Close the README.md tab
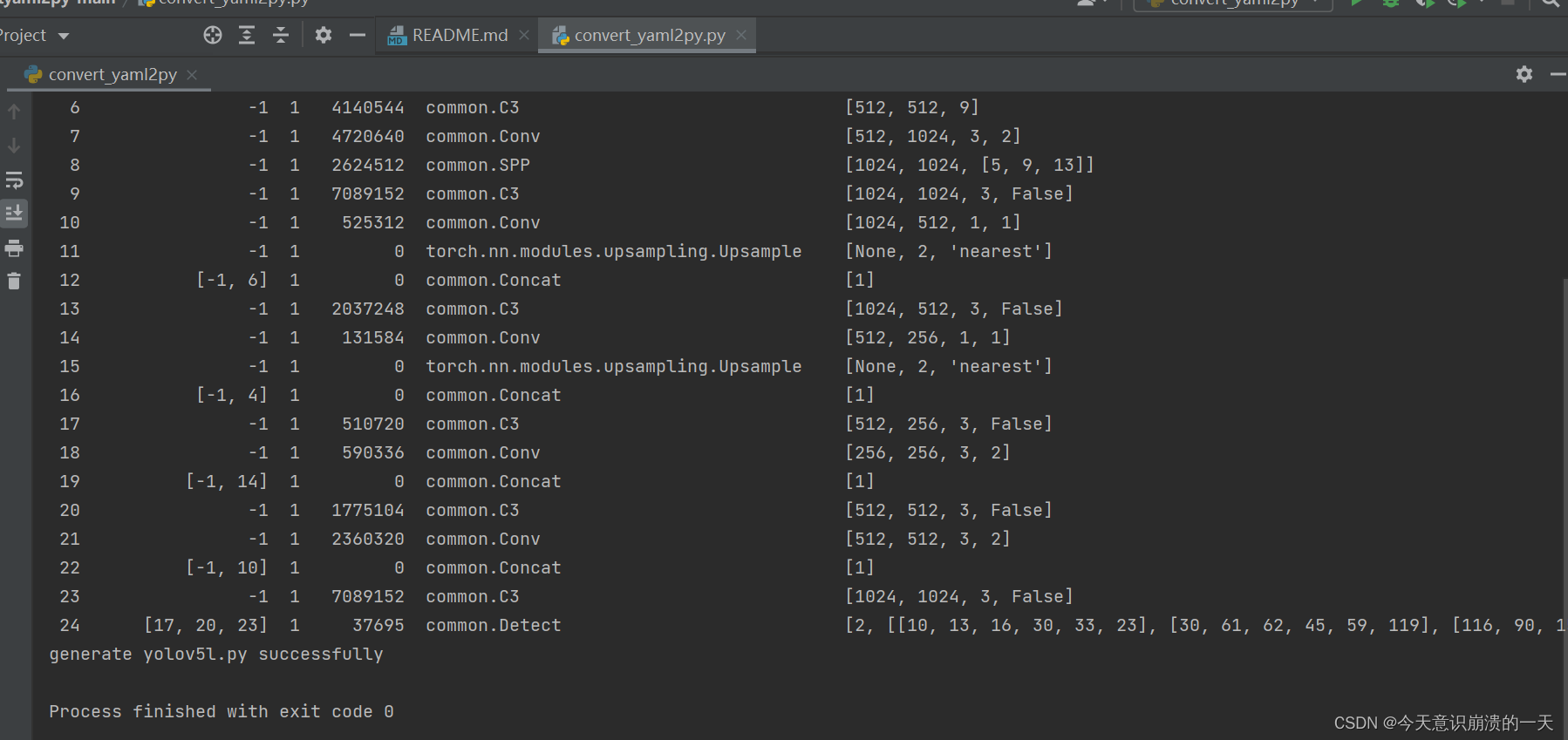Image resolution: width=1568 pixels, height=740 pixels. [x=524, y=35]
